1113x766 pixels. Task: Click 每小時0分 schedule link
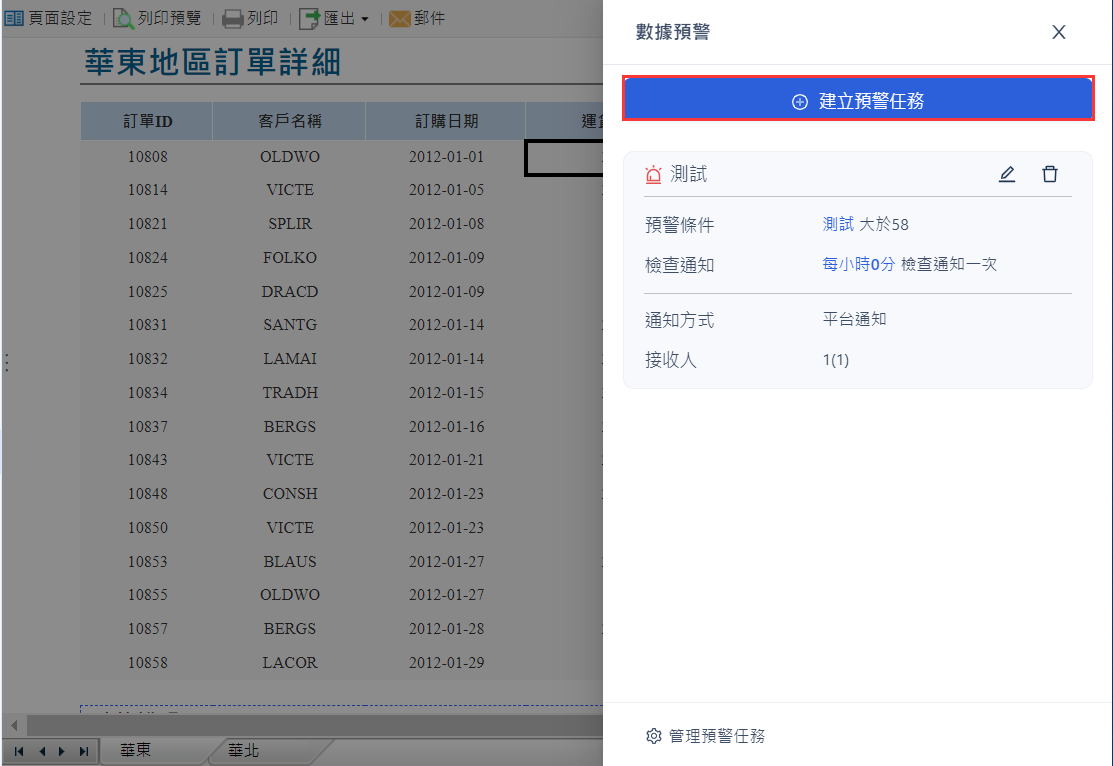858,264
